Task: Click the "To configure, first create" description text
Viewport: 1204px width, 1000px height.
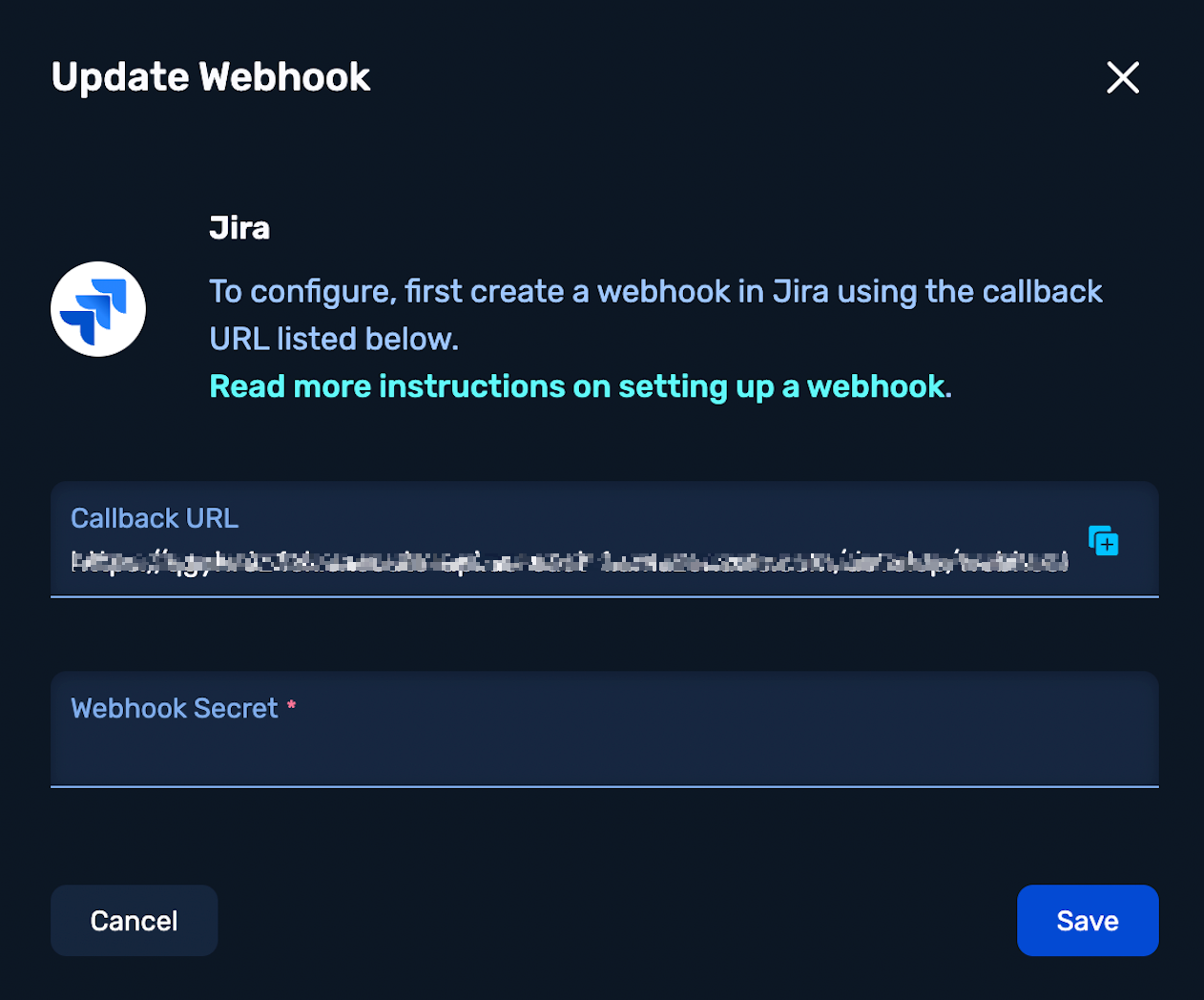Action: [x=386, y=292]
